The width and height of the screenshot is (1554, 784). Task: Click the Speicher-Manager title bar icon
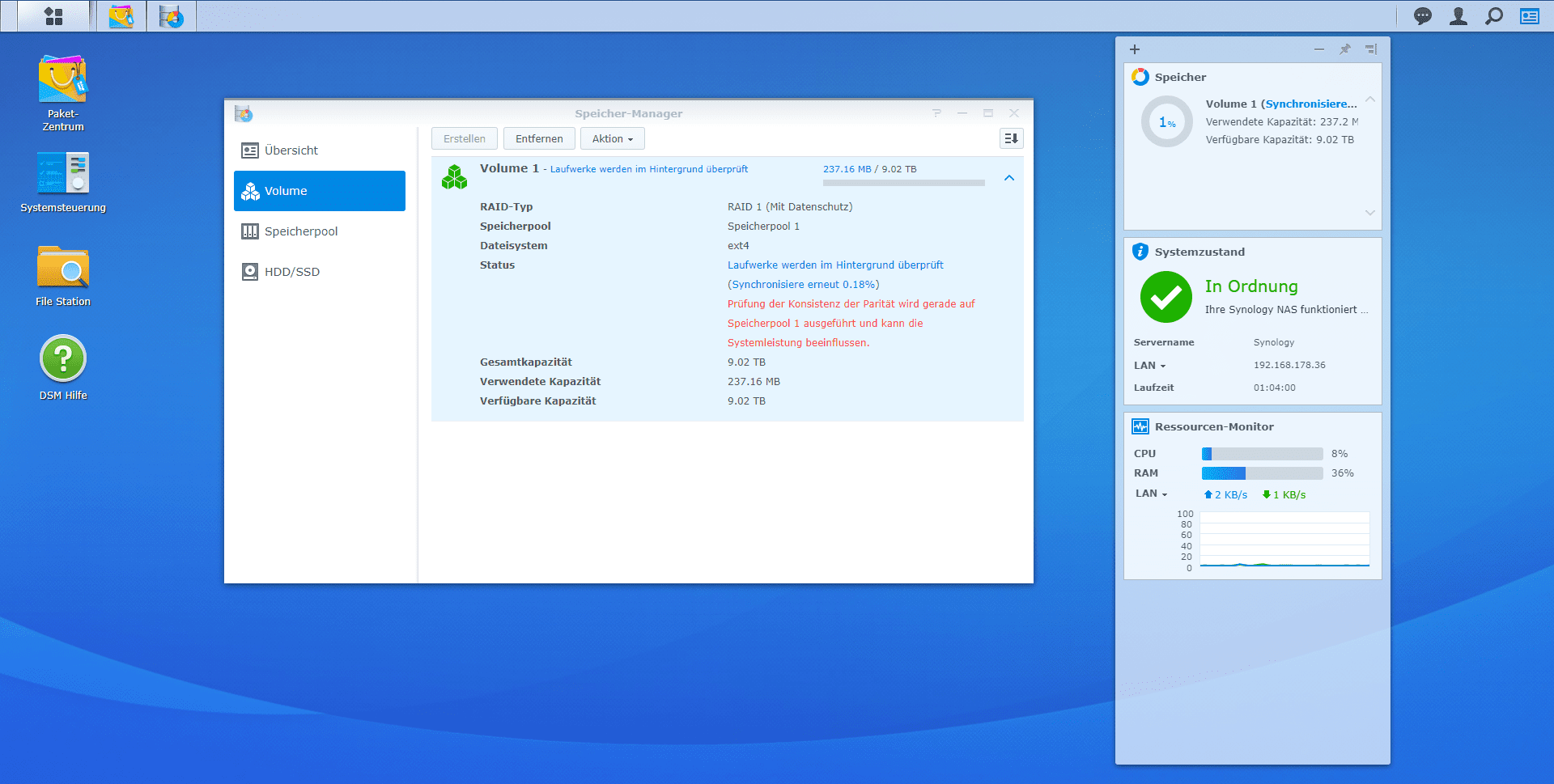click(244, 113)
